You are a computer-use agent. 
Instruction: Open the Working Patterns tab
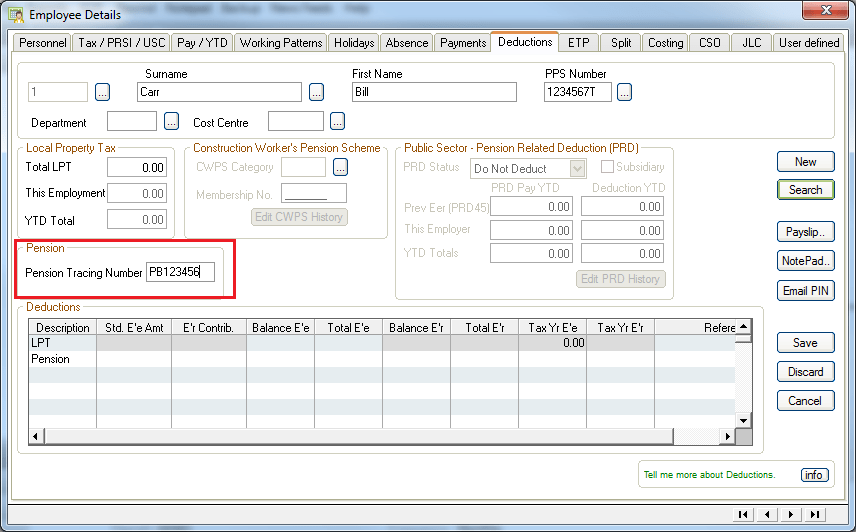click(281, 43)
